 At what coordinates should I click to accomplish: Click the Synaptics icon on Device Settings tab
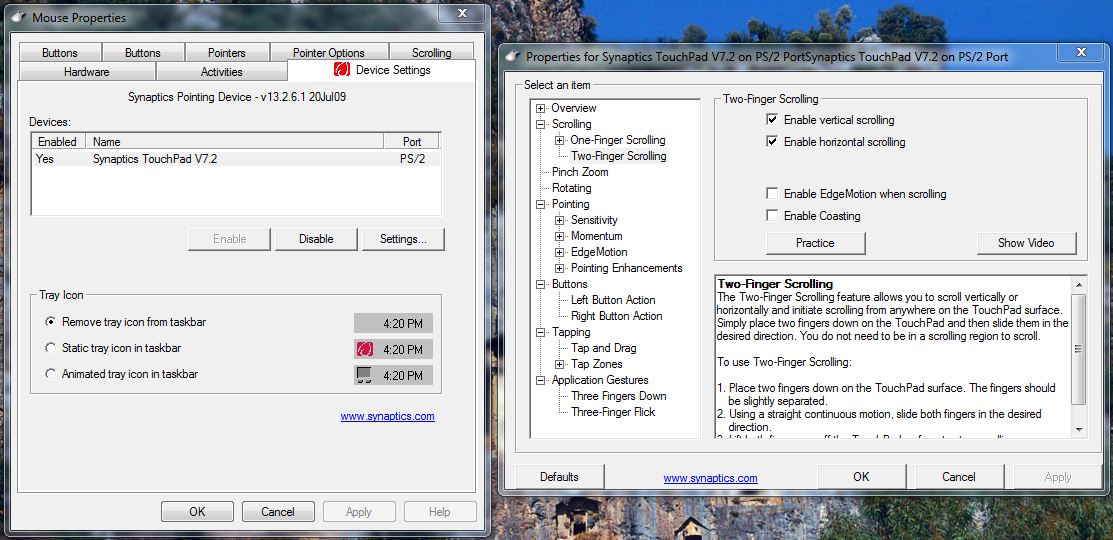pos(341,70)
